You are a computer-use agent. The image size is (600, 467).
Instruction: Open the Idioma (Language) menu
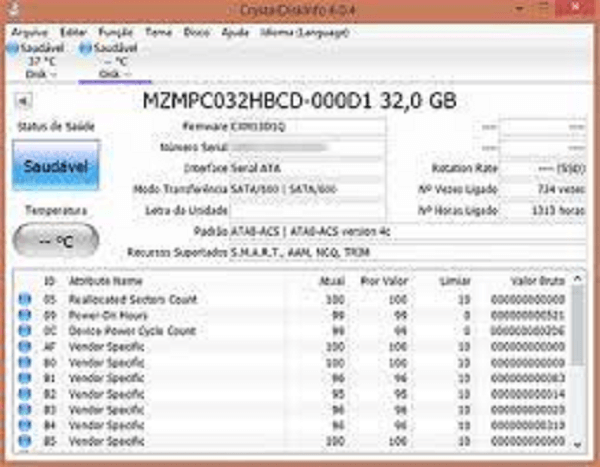tap(305, 32)
